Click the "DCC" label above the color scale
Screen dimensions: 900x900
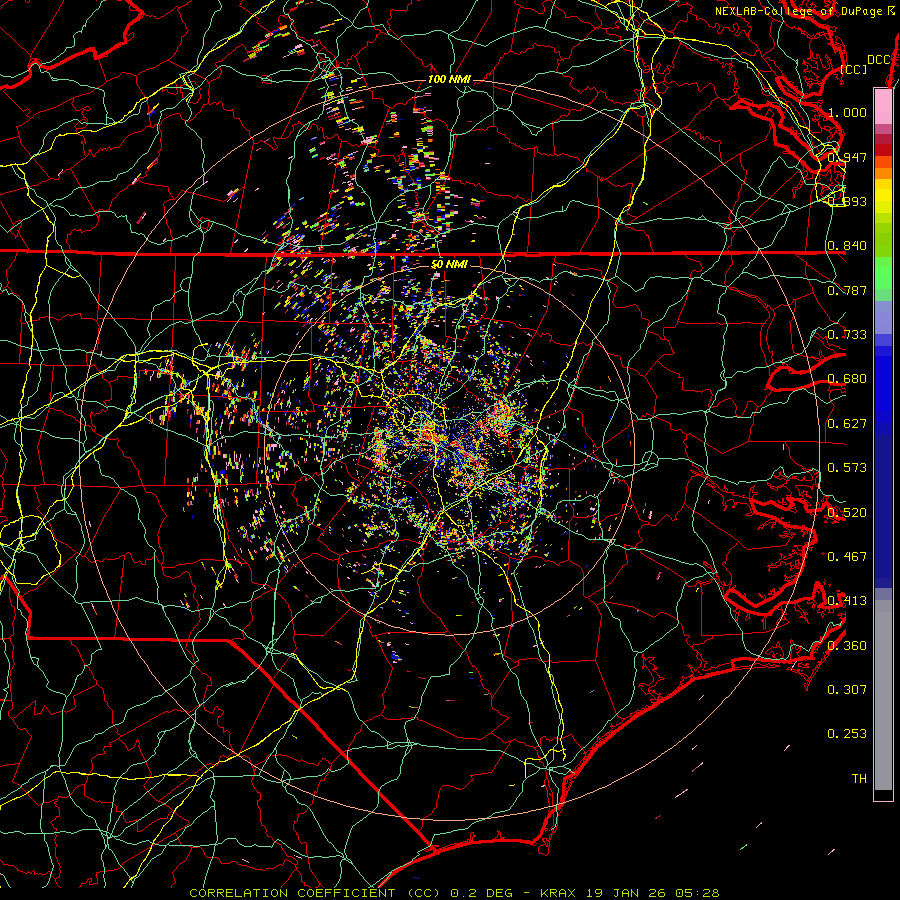tap(878, 60)
